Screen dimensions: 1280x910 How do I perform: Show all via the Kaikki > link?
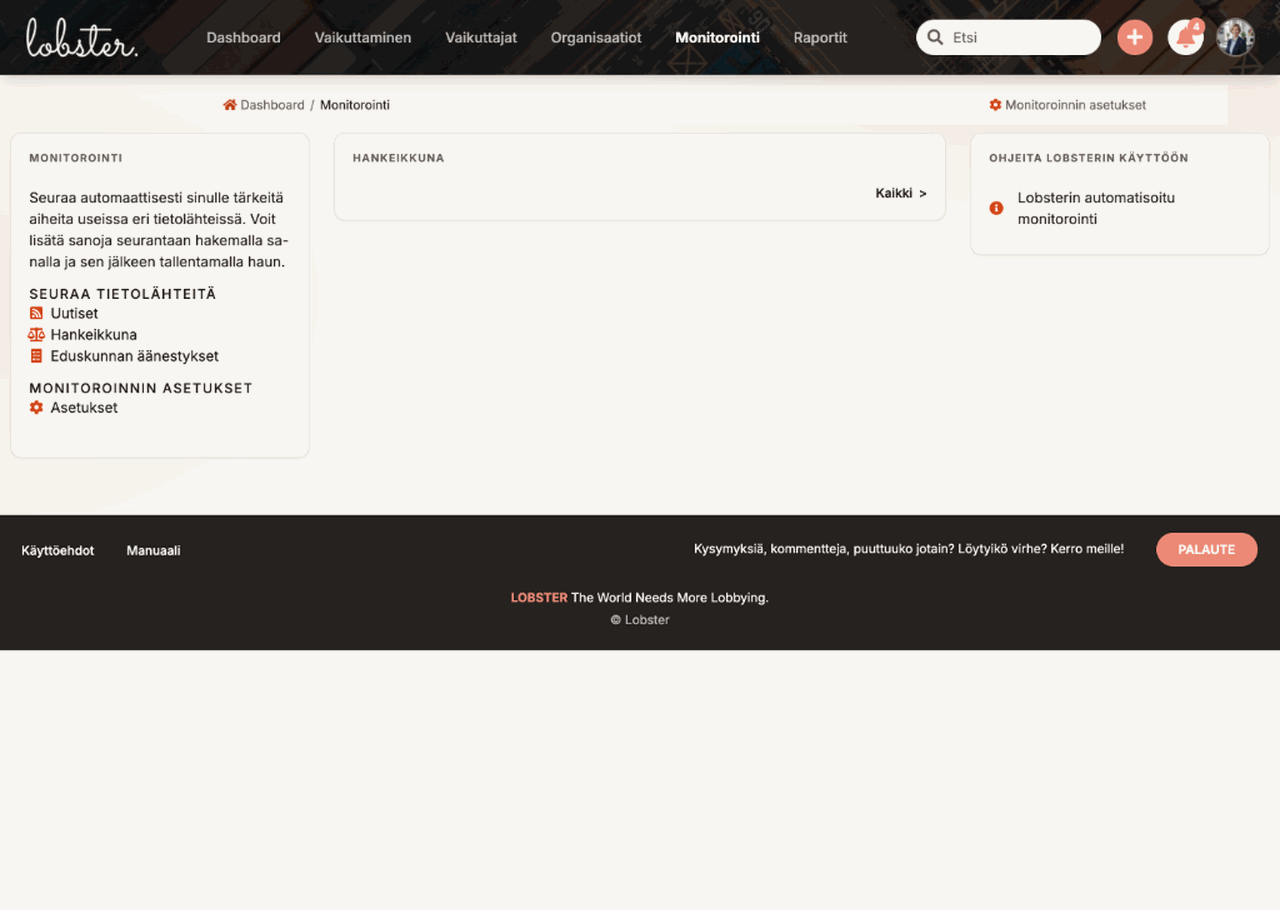[x=901, y=193]
